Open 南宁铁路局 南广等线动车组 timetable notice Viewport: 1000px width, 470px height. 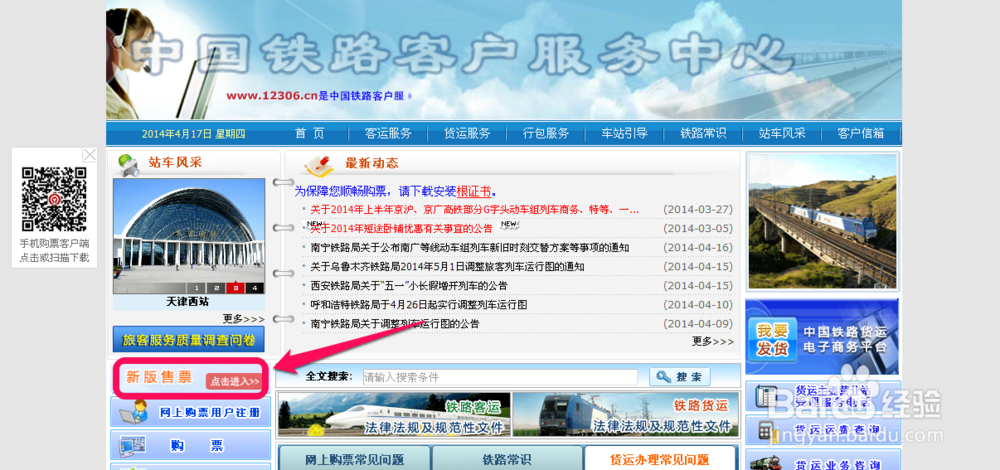click(x=470, y=247)
